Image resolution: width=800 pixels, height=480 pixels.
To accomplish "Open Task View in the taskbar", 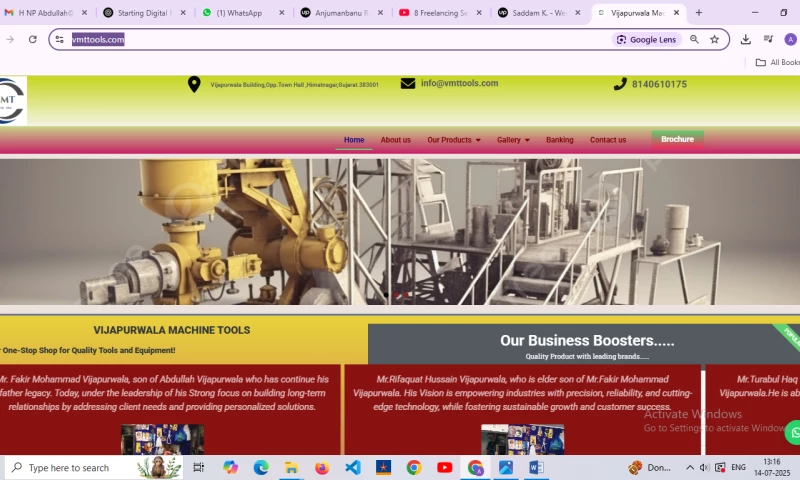I will (x=198, y=467).
